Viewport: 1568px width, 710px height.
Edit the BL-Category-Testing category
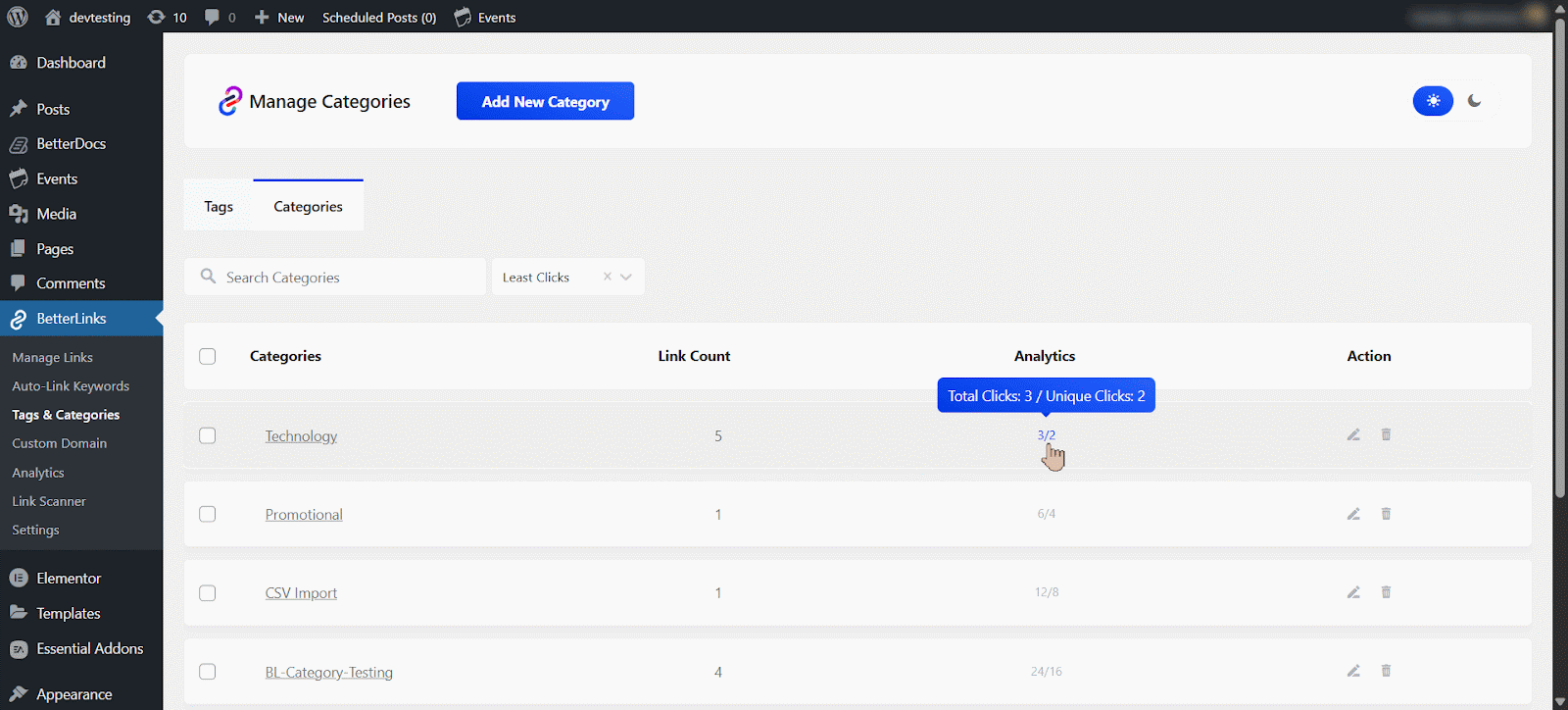pyautogui.click(x=1353, y=671)
